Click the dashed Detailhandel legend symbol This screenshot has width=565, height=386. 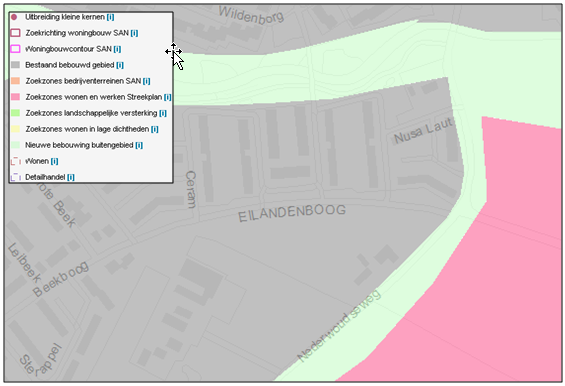pyautogui.click(x=15, y=177)
